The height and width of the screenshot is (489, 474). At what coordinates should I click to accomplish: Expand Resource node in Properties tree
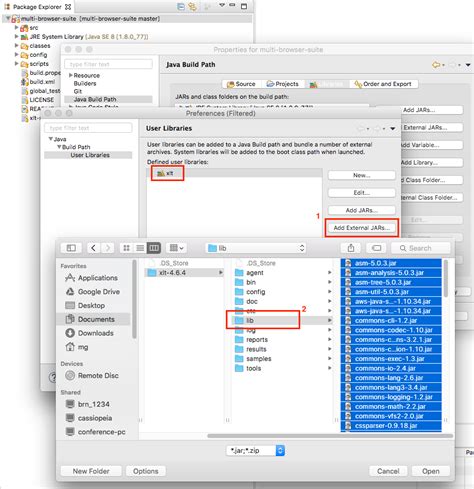[x=71, y=75]
